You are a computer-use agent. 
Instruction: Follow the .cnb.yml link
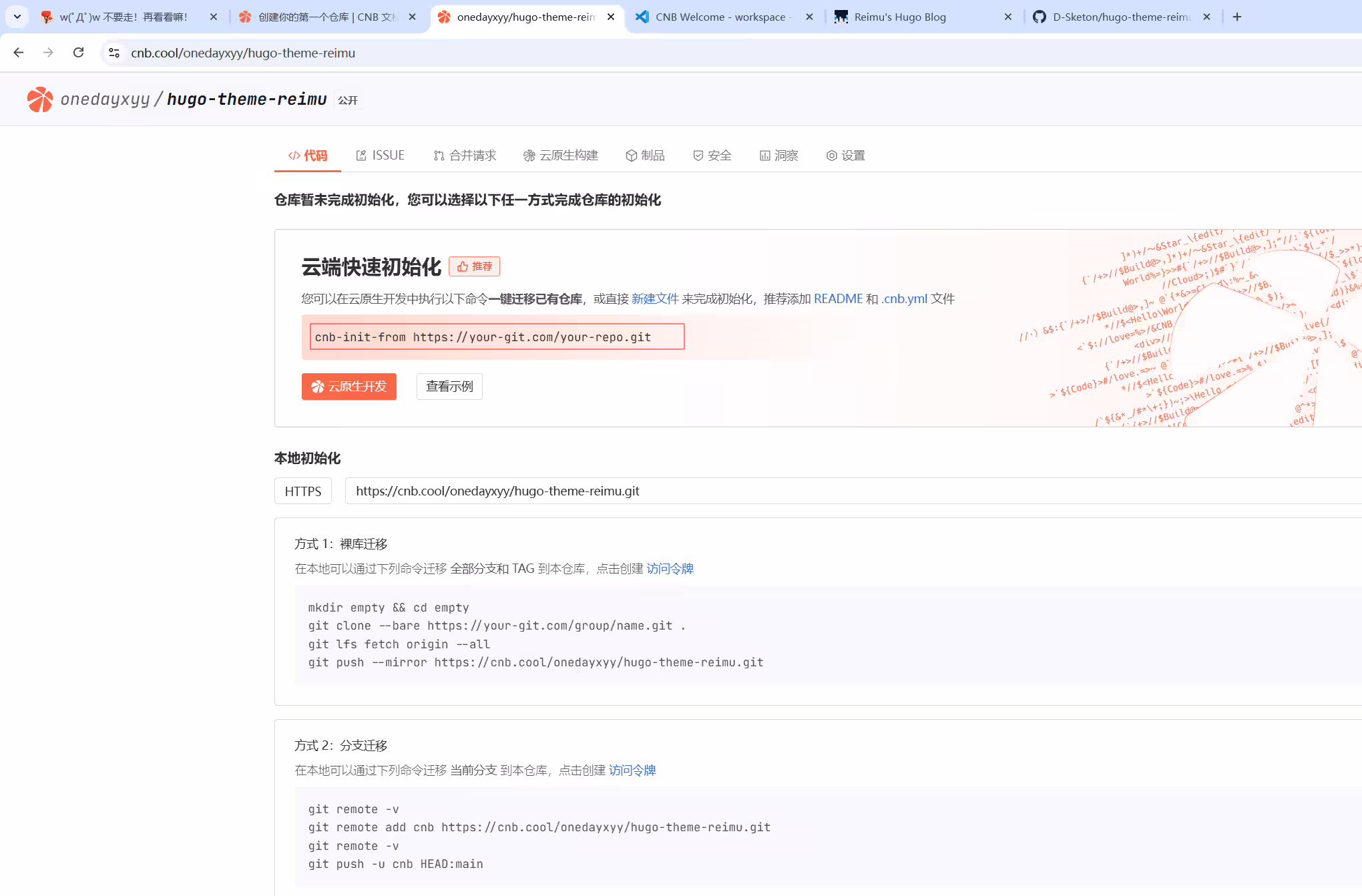coord(905,298)
